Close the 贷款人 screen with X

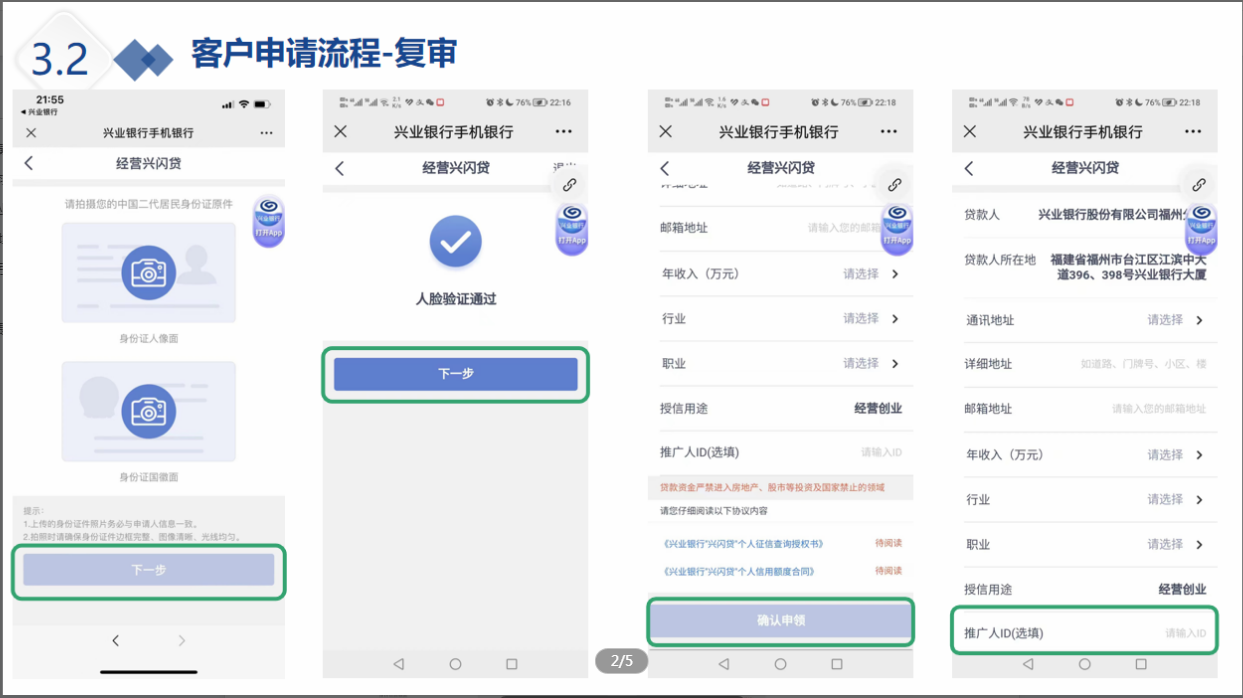coord(969,132)
